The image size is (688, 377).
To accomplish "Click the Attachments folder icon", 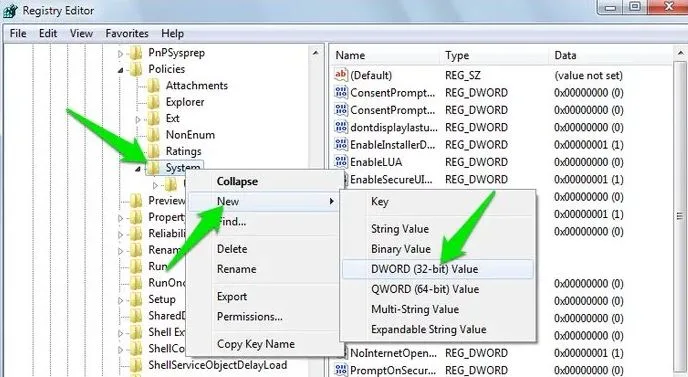I will (x=154, y=86).
